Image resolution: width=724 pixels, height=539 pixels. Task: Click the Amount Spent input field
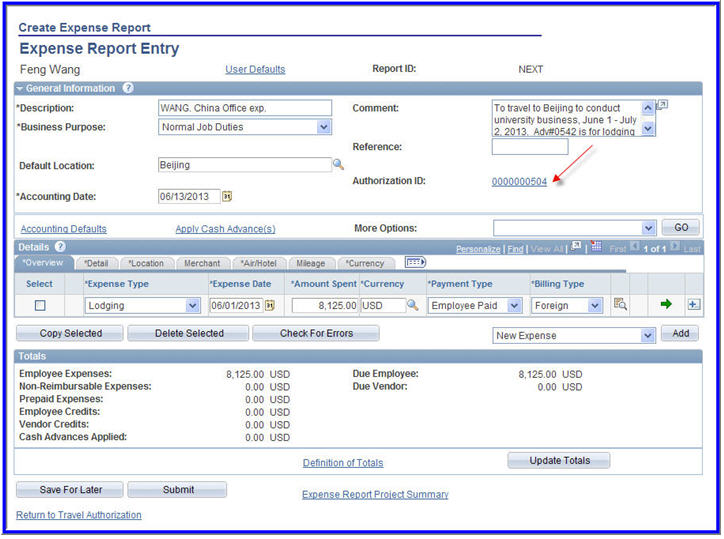pos(323,305)
